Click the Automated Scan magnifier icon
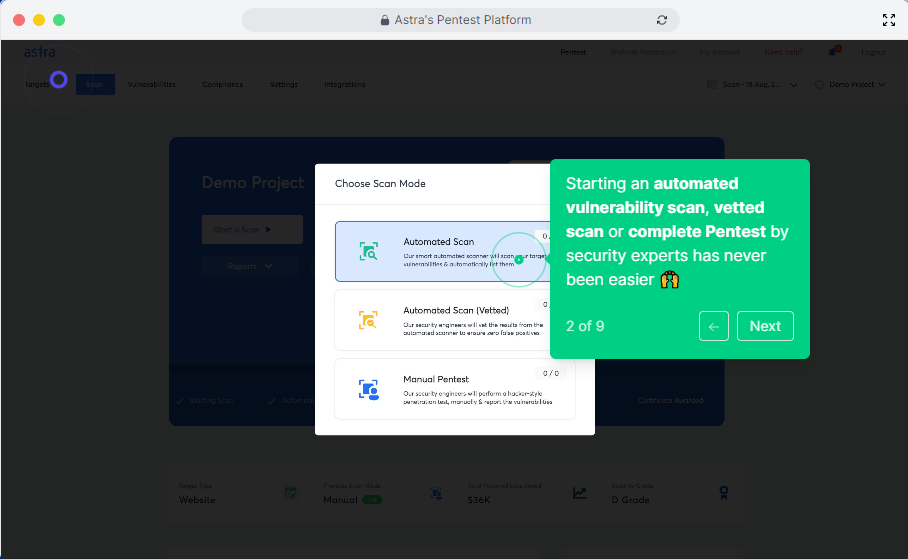Image resolution: width=908 pixels, height=559 pixels. click(368, 251)
